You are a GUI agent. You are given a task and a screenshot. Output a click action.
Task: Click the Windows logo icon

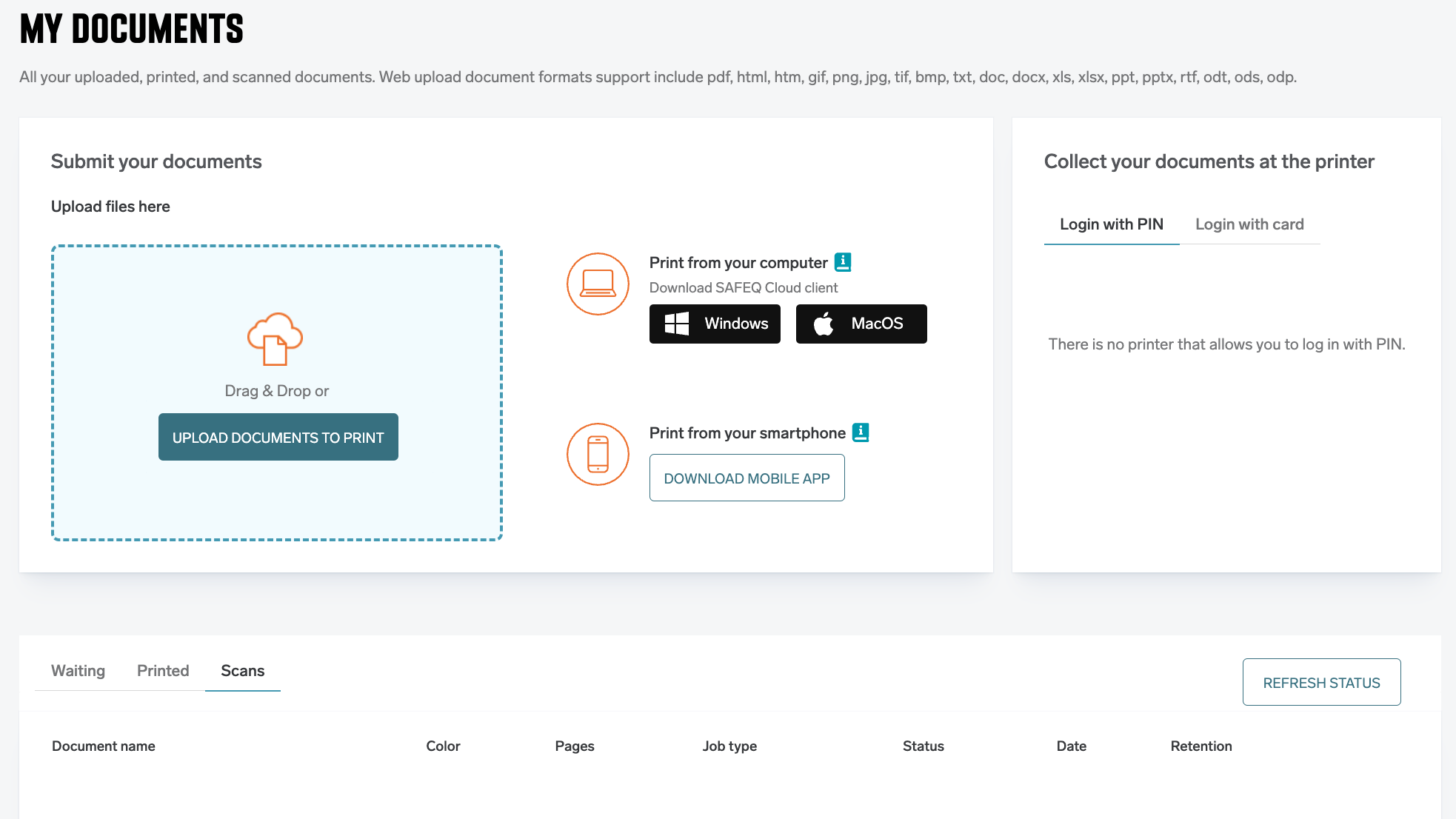tap(676, 324)
